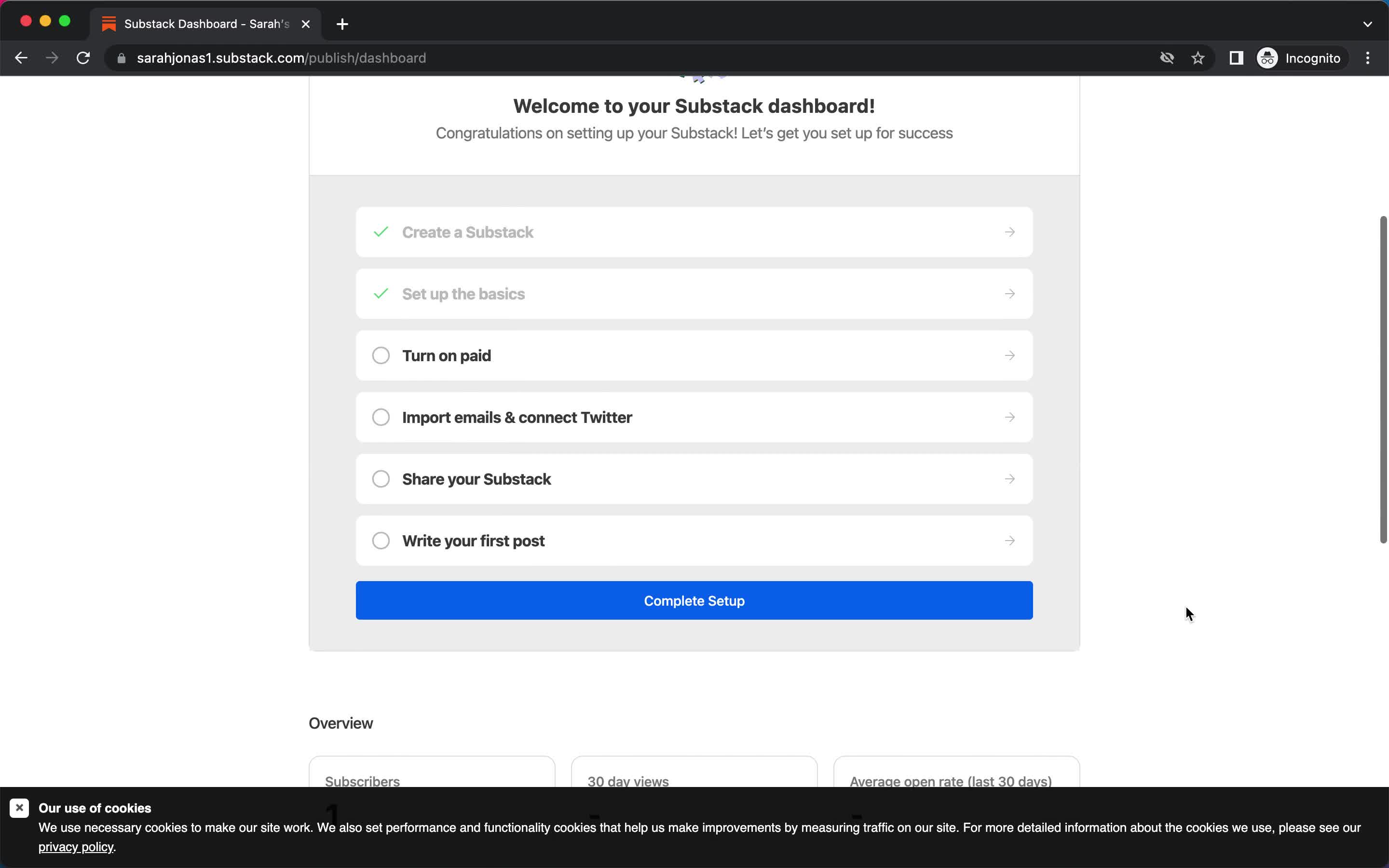
Task: Toggle the Share your Substack circle
Action: 381,479
